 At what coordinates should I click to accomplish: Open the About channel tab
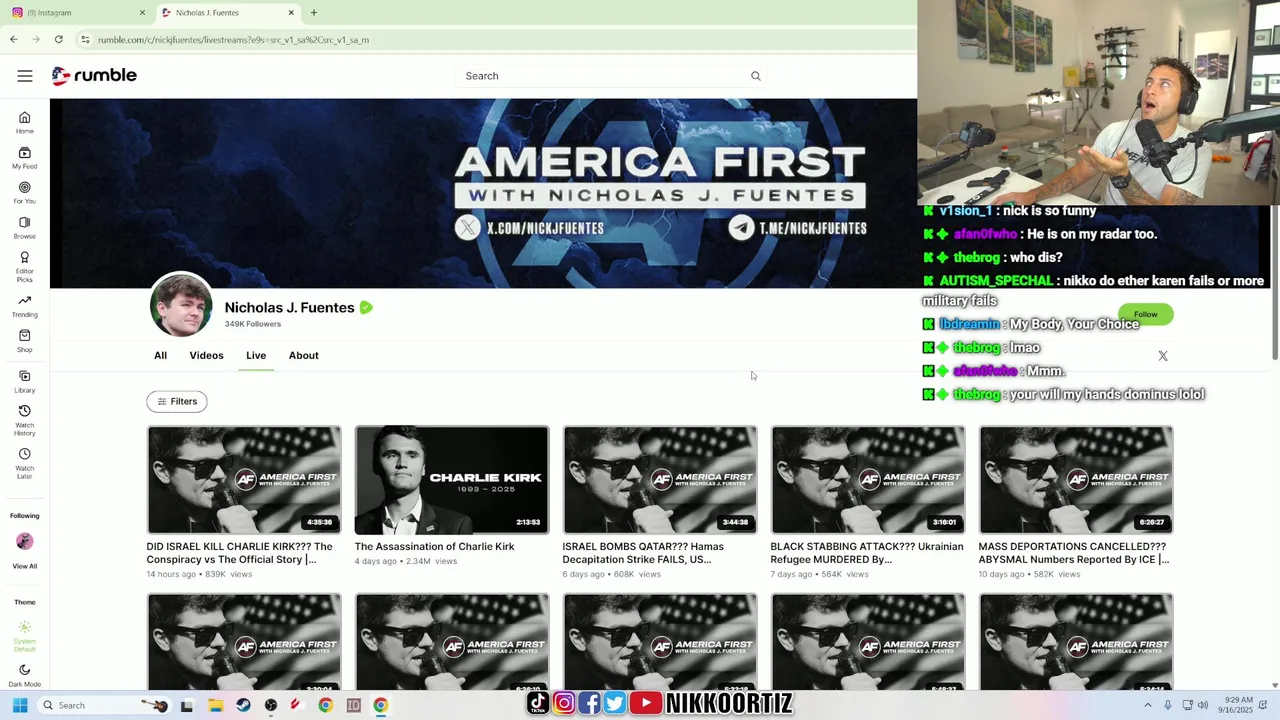pyautogui.click(x=303, y=355)
